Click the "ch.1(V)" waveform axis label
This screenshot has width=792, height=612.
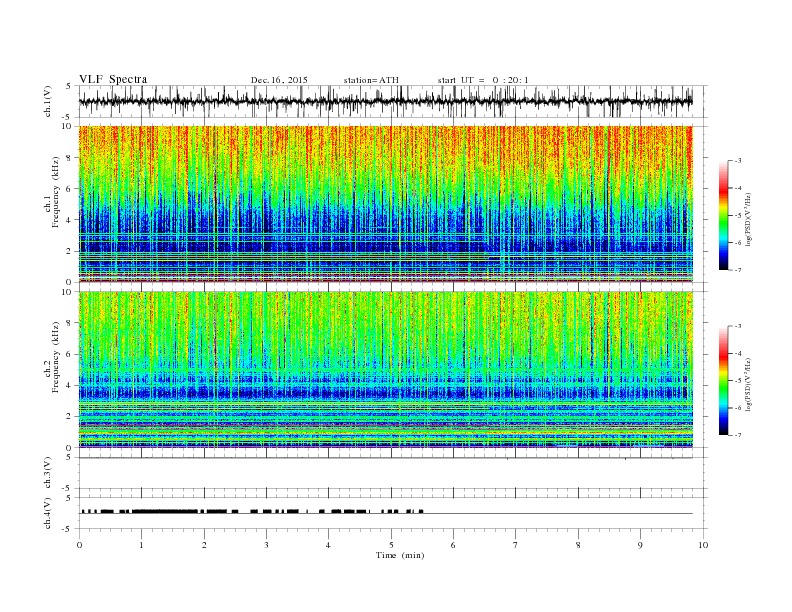coord(48,101)
